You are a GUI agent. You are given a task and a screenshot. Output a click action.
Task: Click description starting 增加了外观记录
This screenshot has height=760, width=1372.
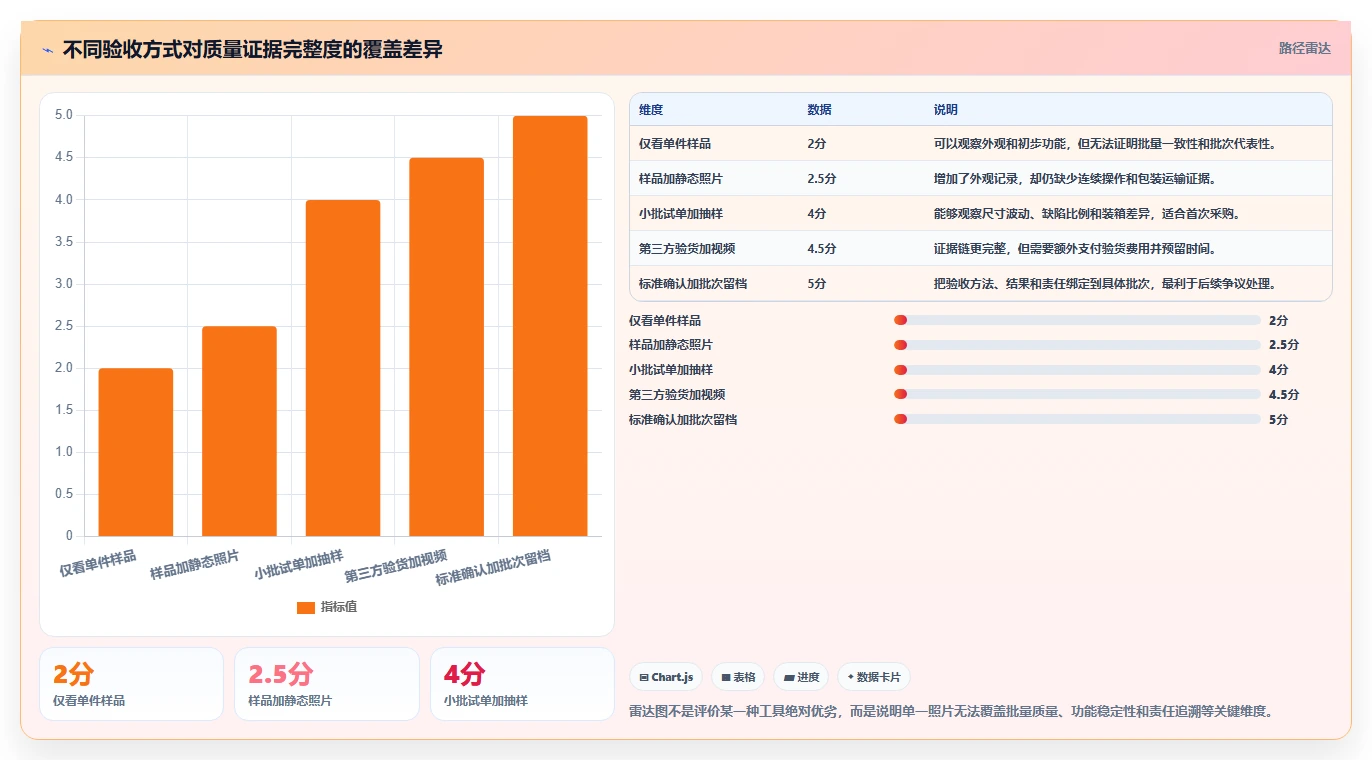(1075, 179)
